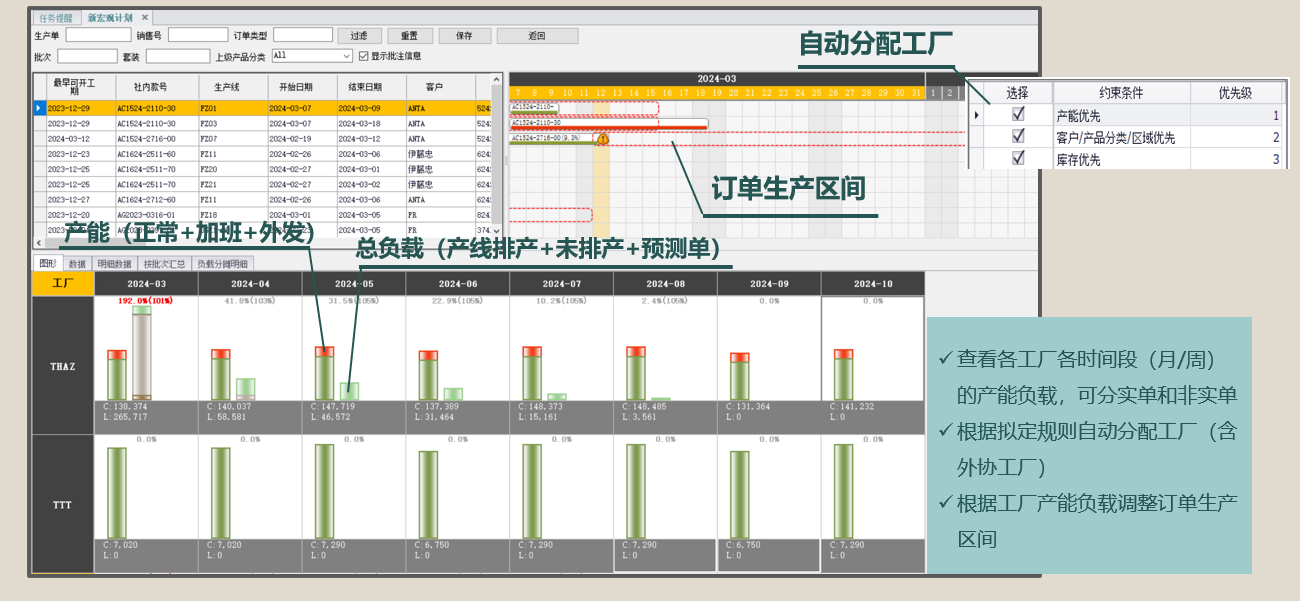Viewport: 1300px width, 601px height.
Task: Close the 新宏观计划 tab with its X
Action: click(144, 18)
